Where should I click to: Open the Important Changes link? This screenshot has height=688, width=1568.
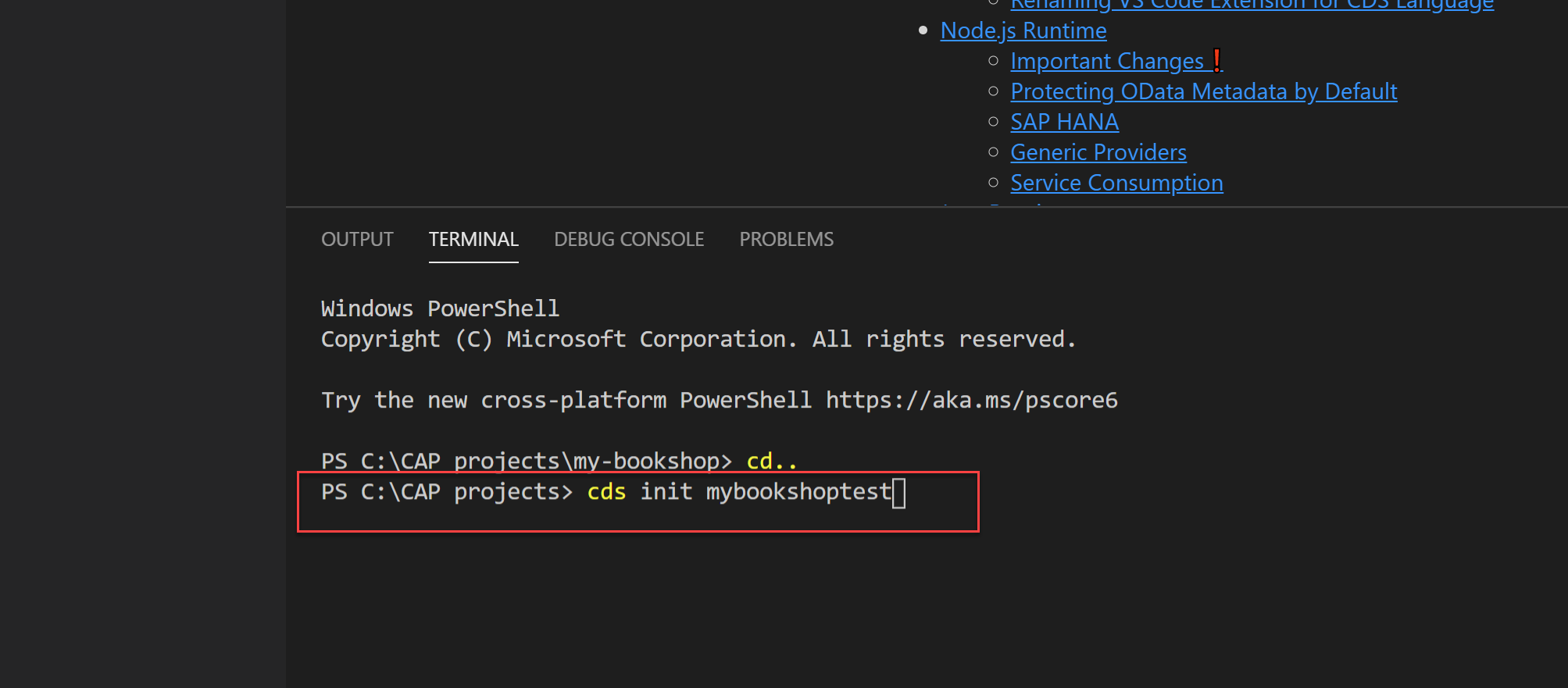[1106, 61]
